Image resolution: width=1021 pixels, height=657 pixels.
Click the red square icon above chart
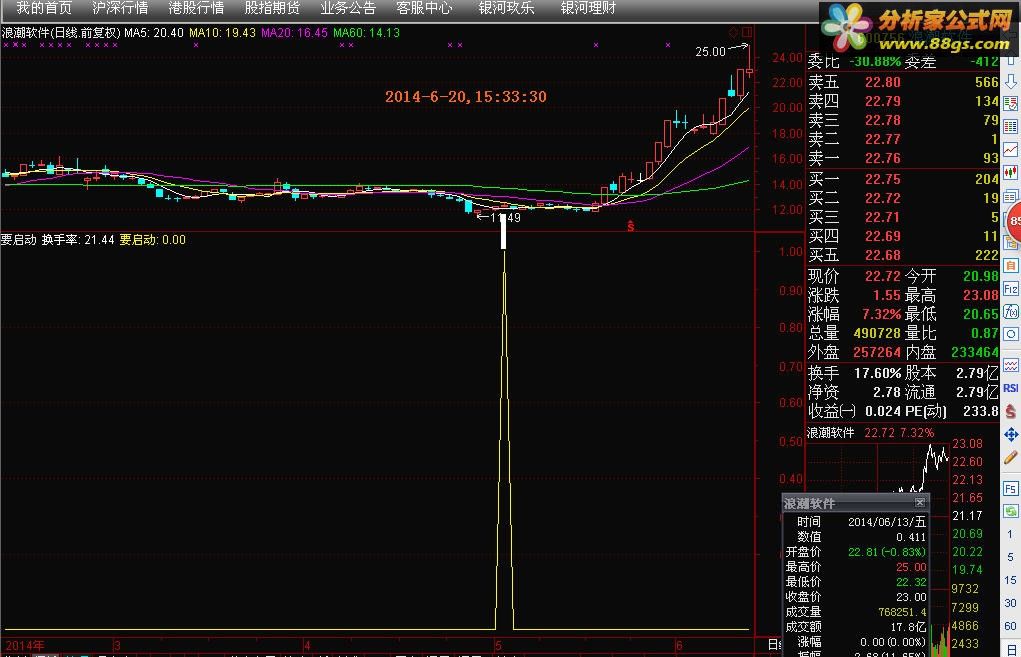click(x=747, y=31)
